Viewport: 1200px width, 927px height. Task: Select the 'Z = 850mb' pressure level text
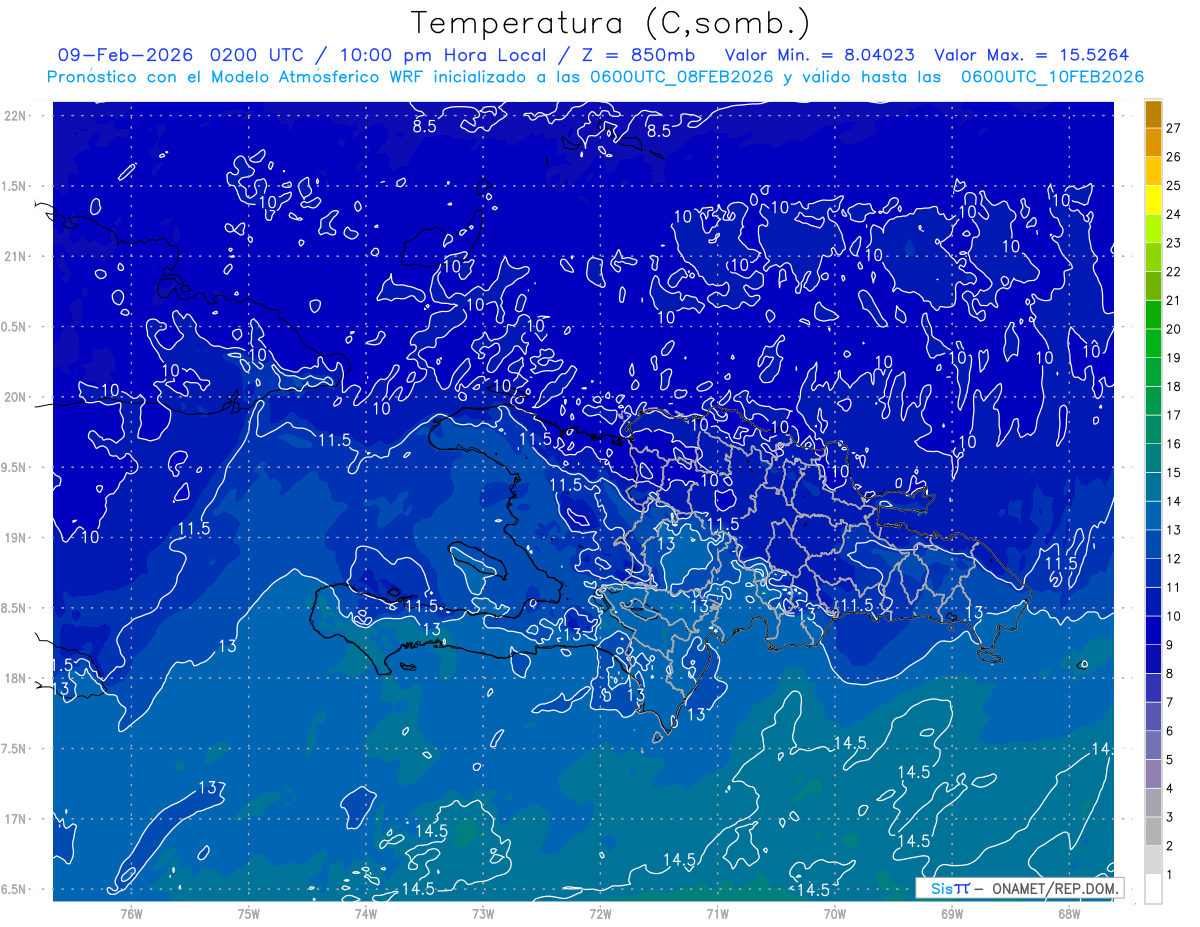click(x=638, y=55)
